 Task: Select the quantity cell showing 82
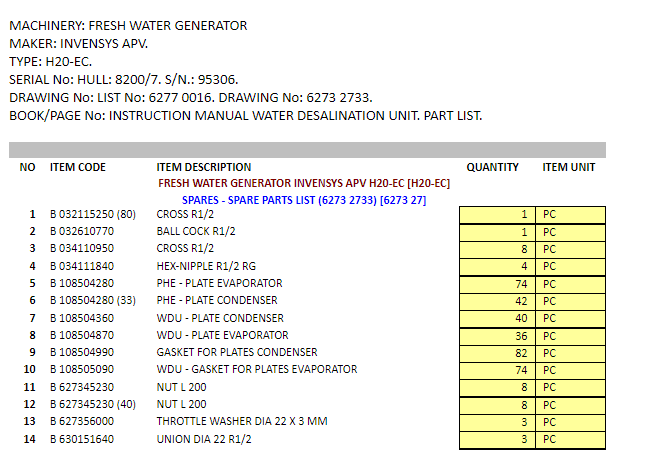[x=497, y=352]
